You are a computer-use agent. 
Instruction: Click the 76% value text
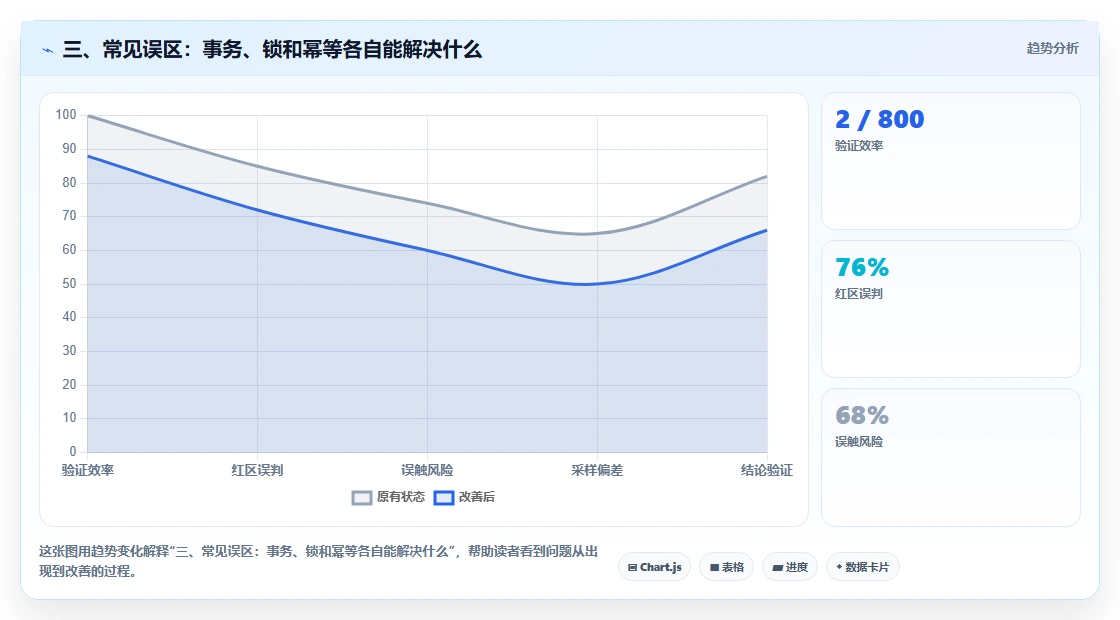point(862,267)
